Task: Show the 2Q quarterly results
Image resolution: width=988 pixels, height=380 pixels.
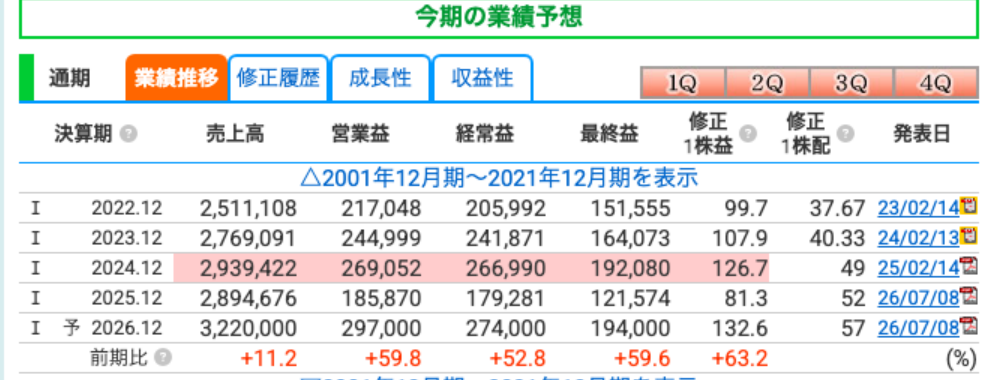Action: point(767,84)
